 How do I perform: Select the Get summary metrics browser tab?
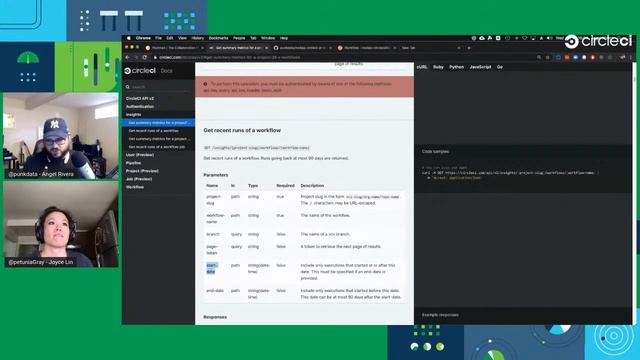238,48
